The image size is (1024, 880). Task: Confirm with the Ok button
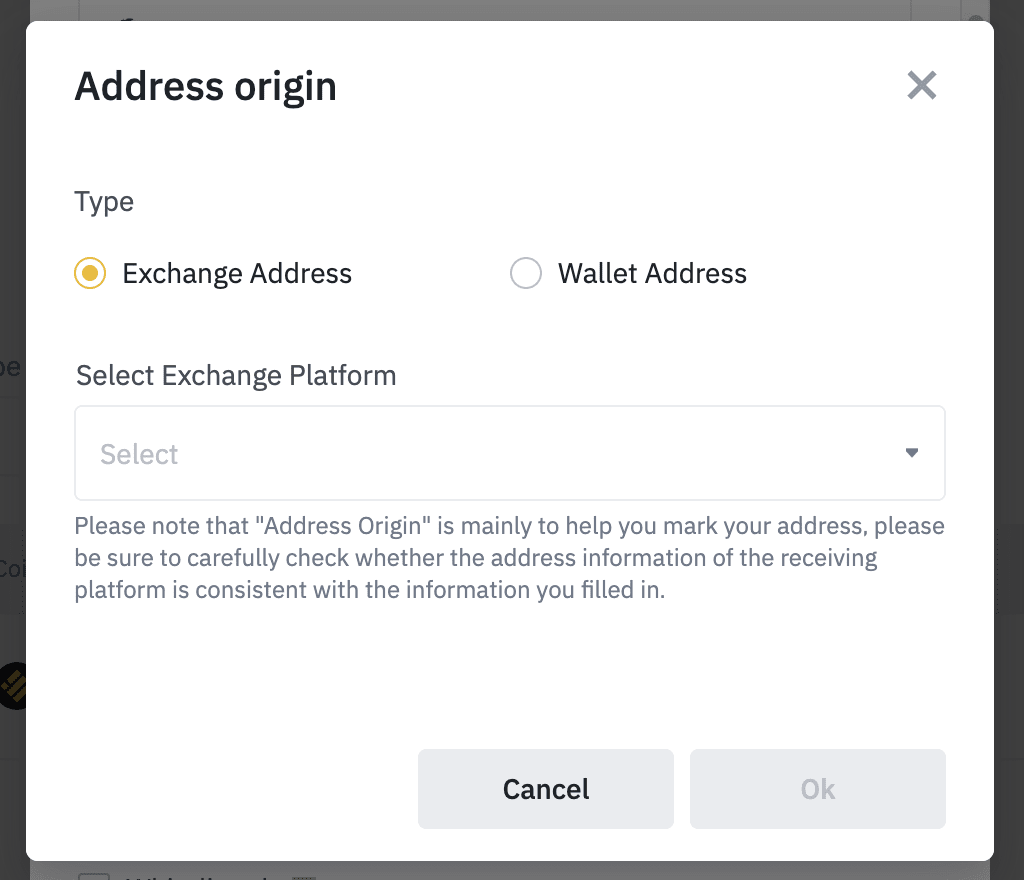817,789
